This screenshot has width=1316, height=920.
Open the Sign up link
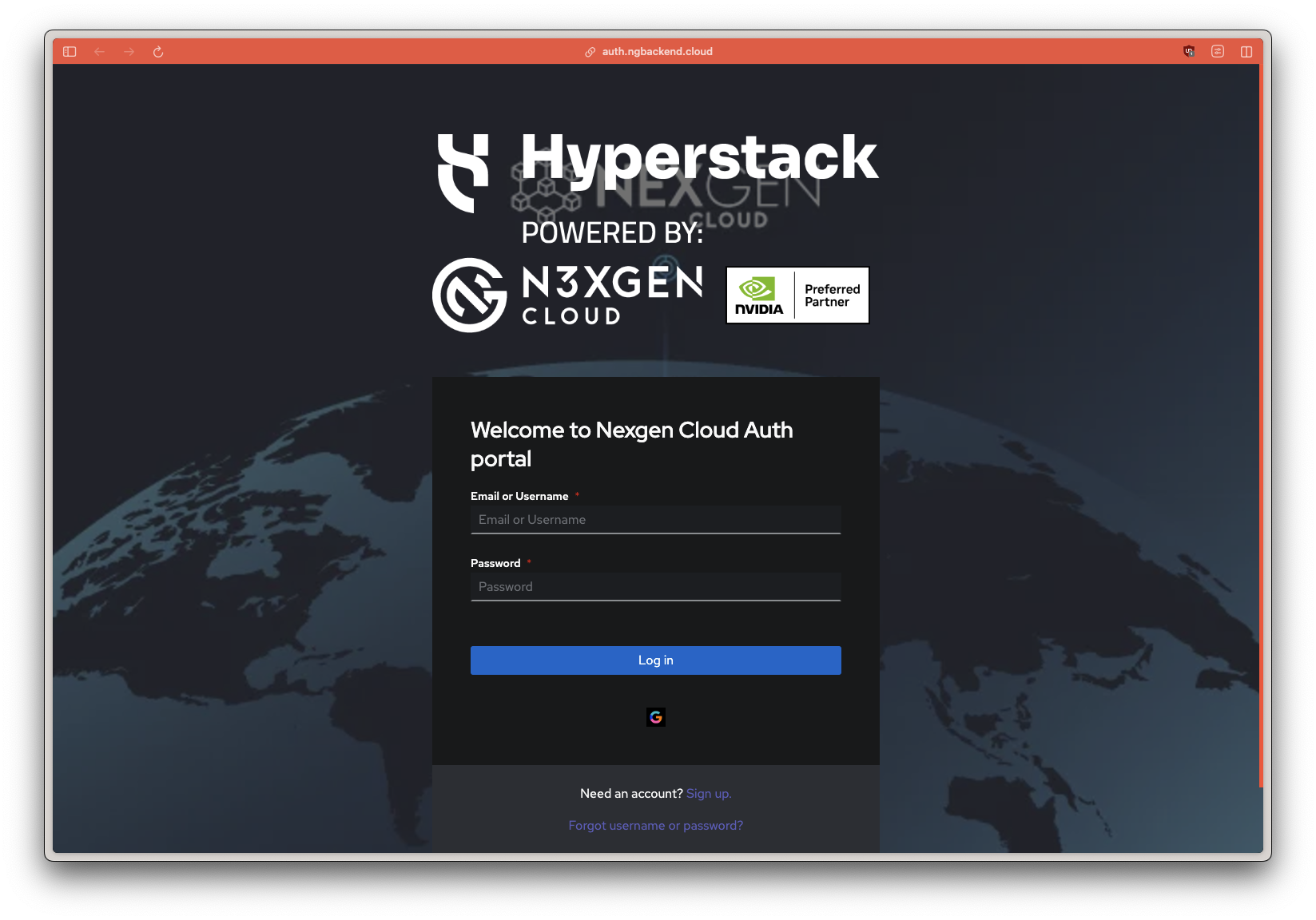pos(709,794)
